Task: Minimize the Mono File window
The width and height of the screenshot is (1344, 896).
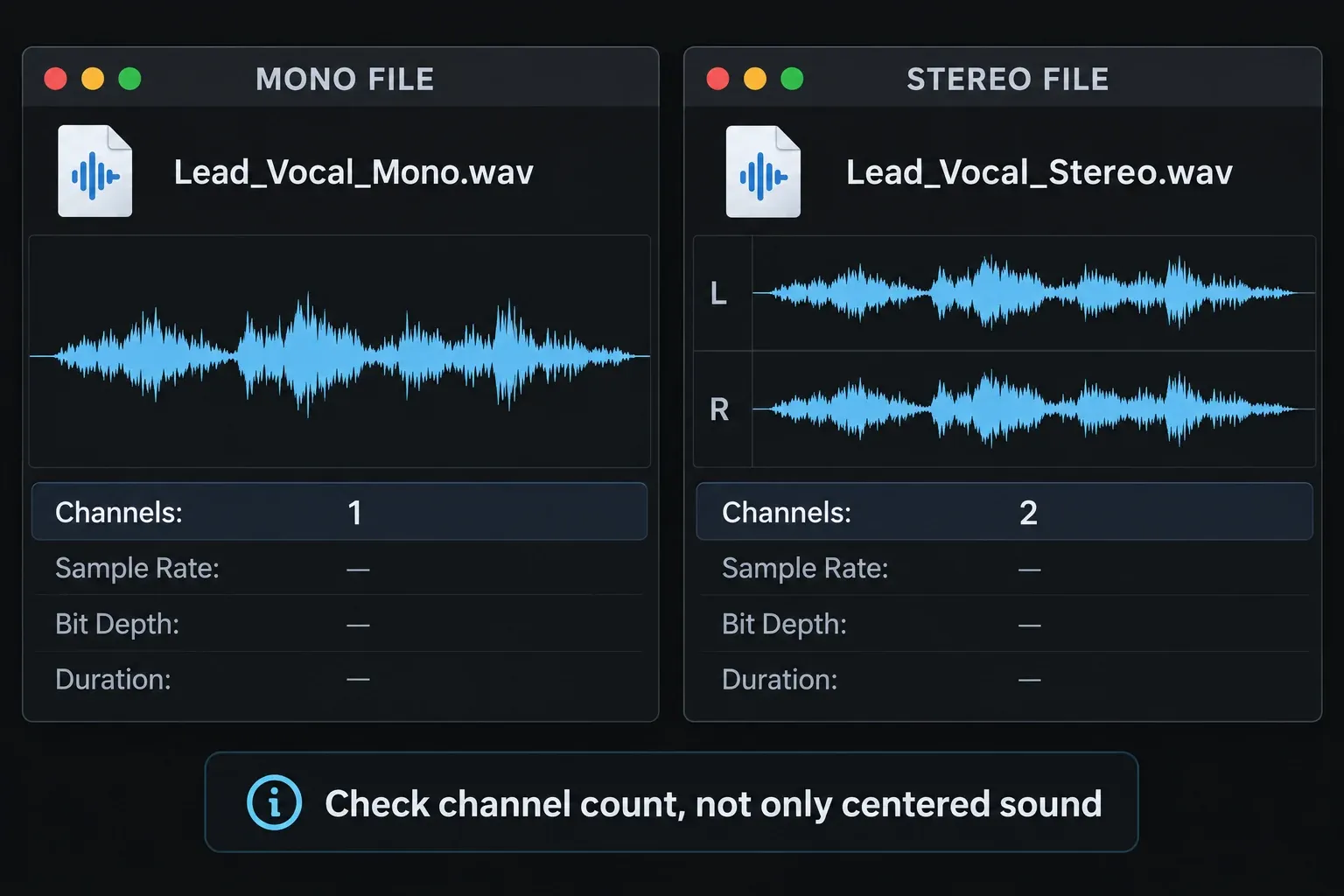Action: click(93, 79)
